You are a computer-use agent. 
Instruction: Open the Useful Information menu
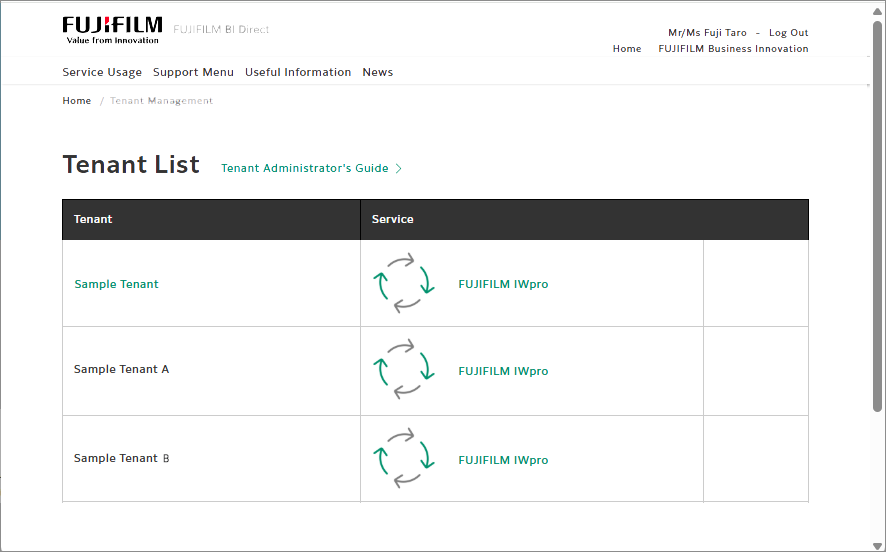[298, 72]
